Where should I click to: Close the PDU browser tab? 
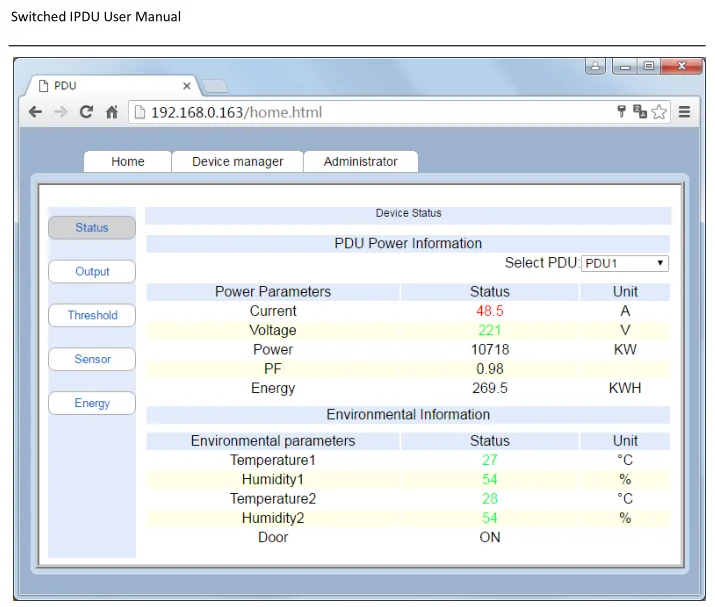tap(186, 86)
